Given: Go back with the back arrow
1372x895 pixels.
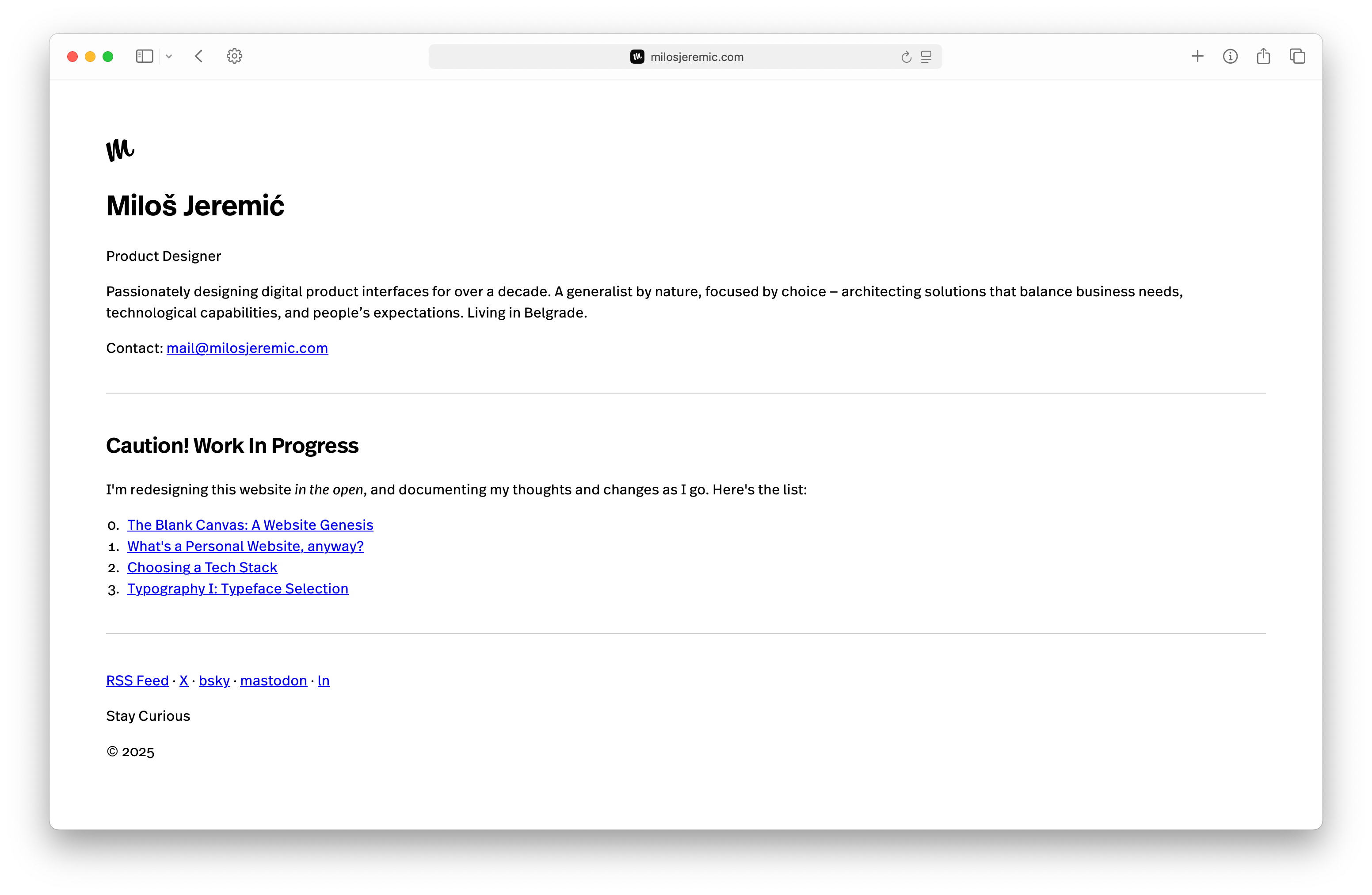Looking at the screenshot, I should coord(199,57).
